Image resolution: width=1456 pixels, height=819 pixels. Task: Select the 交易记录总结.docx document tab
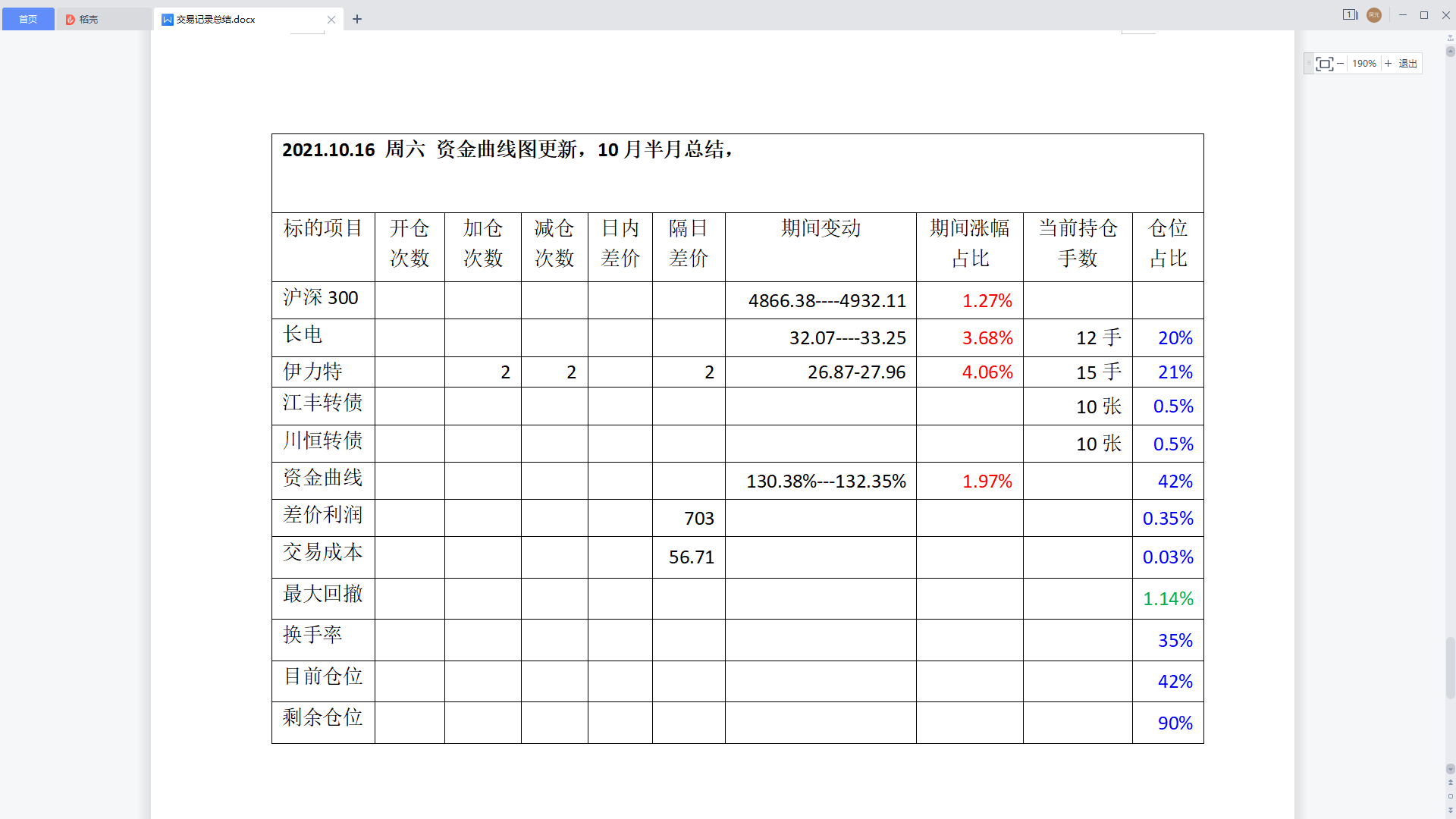pyautogui.click(x=216, y=19)
